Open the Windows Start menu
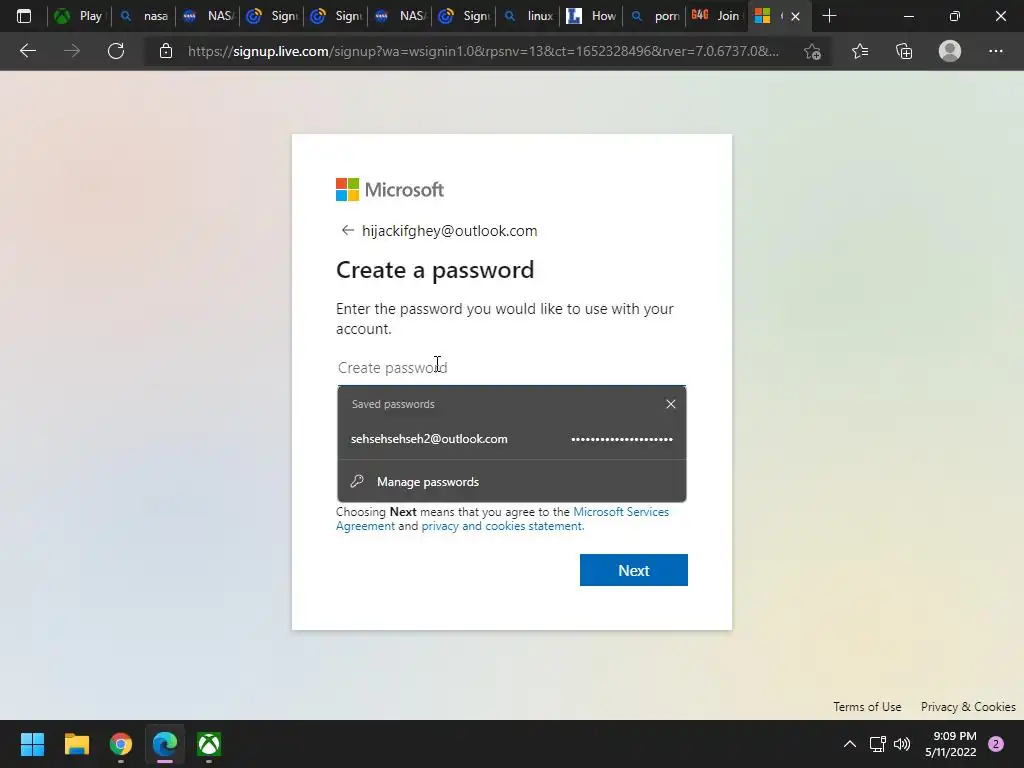 32,744
